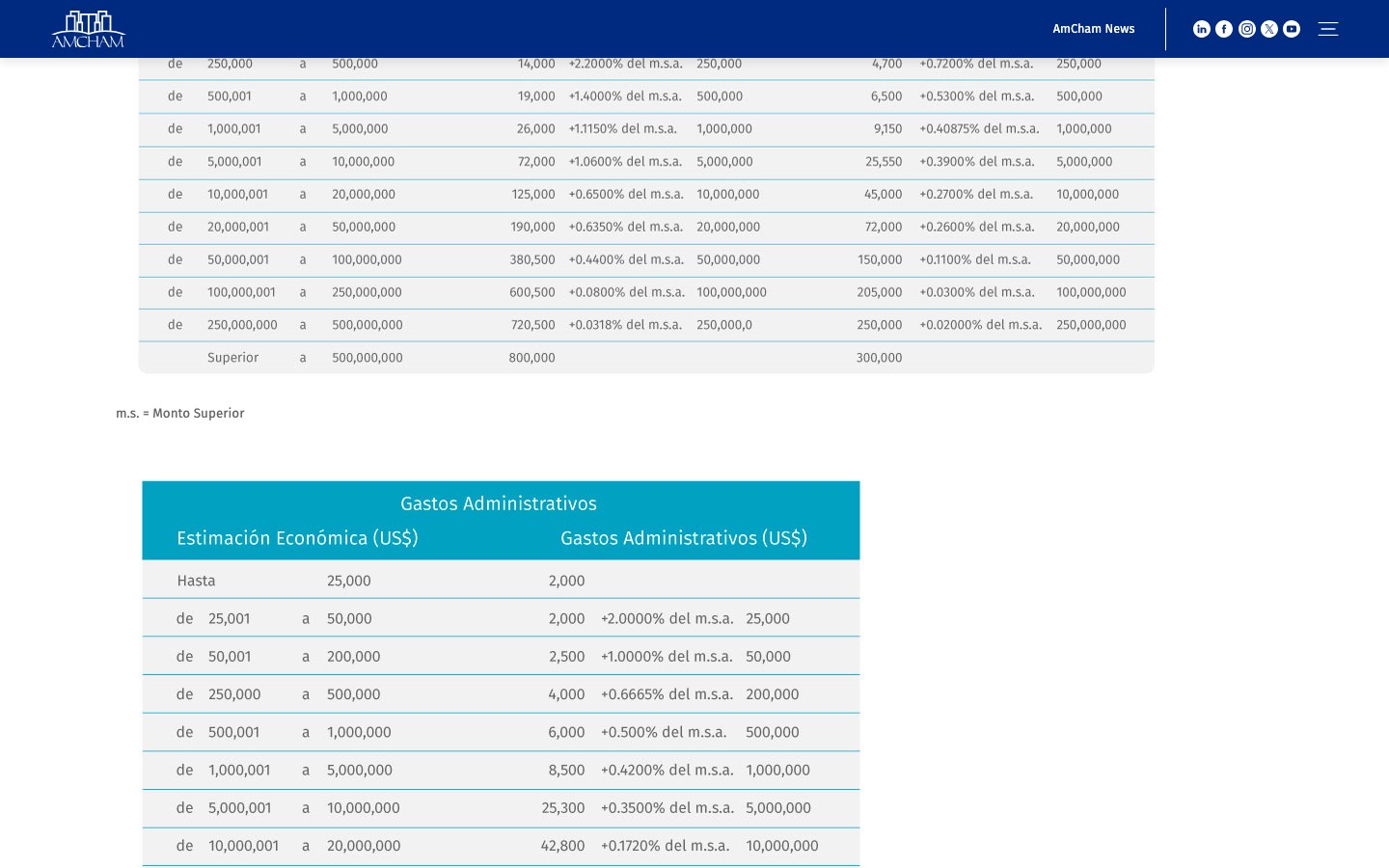Click the '25,001' range value

tap(229, 618)
